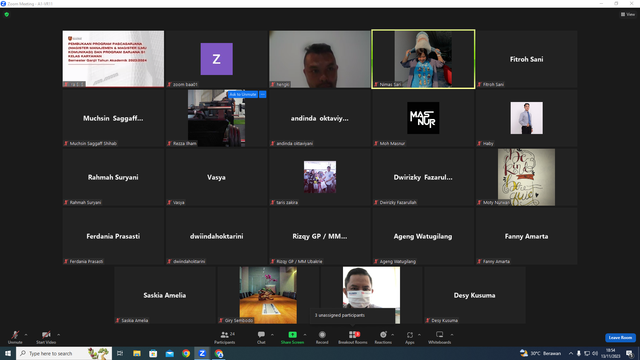Click the Windows taskbar search box
640x360 pixels.
click(64, 353)
